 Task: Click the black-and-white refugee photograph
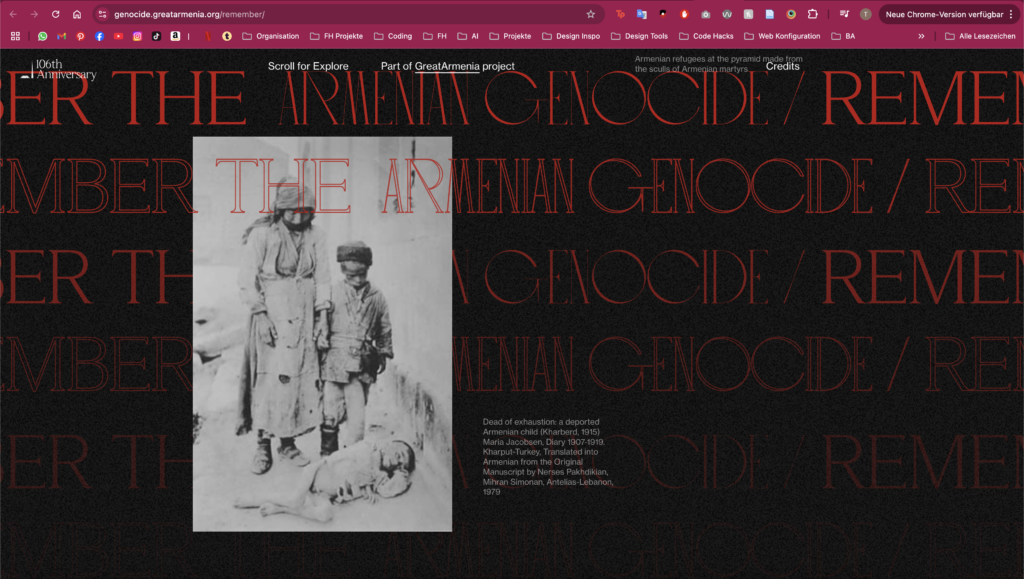click(x=322, y=334)
